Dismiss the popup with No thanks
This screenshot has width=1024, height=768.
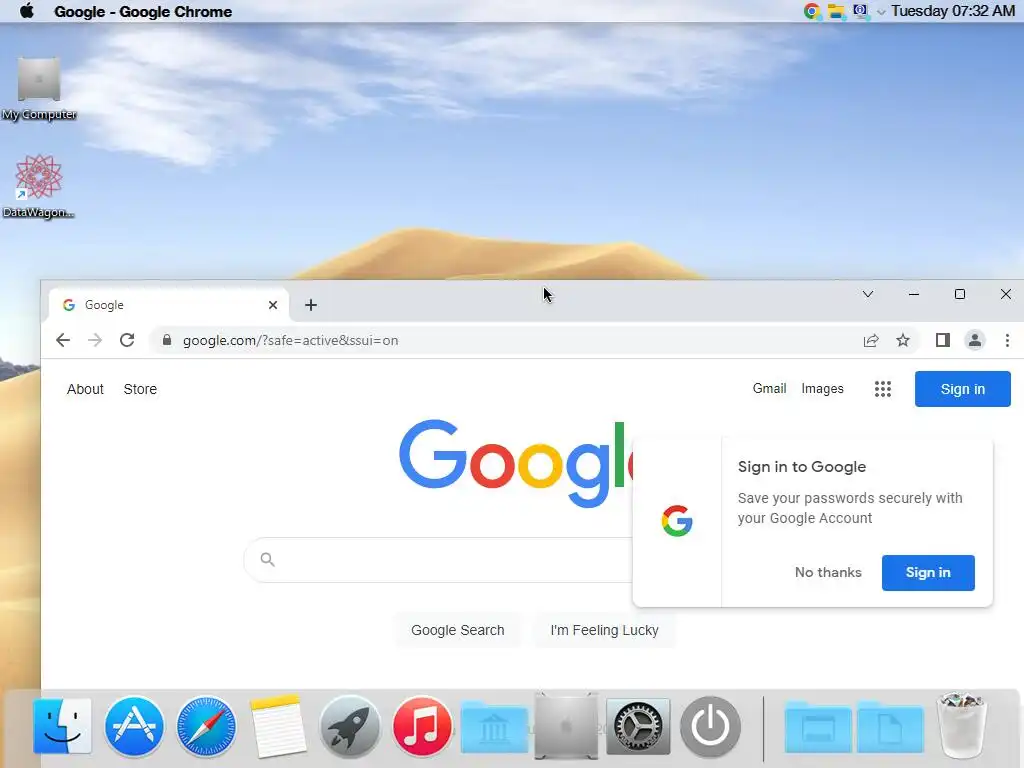pyautogui.click(x=828, y=573)
